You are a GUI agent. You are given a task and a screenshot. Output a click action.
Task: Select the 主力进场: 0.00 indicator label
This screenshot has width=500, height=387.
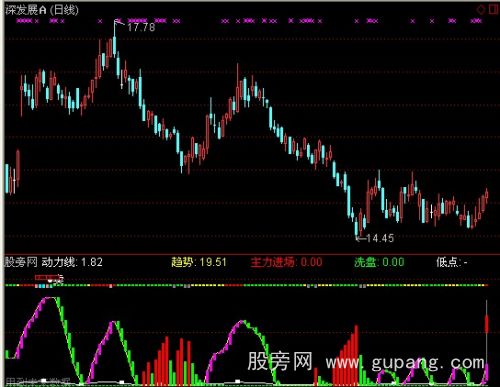click(x=286, y=262)
